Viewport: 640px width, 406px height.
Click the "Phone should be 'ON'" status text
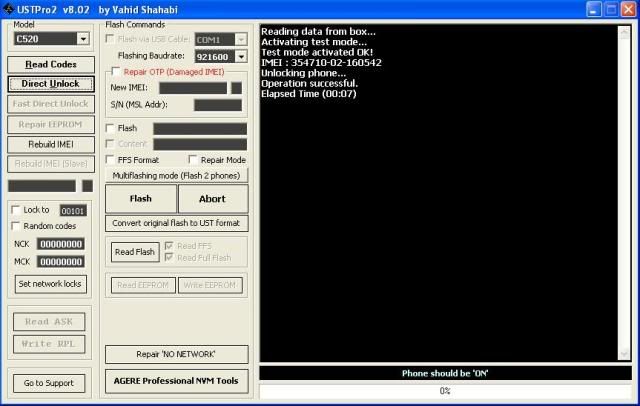(445, 373)
